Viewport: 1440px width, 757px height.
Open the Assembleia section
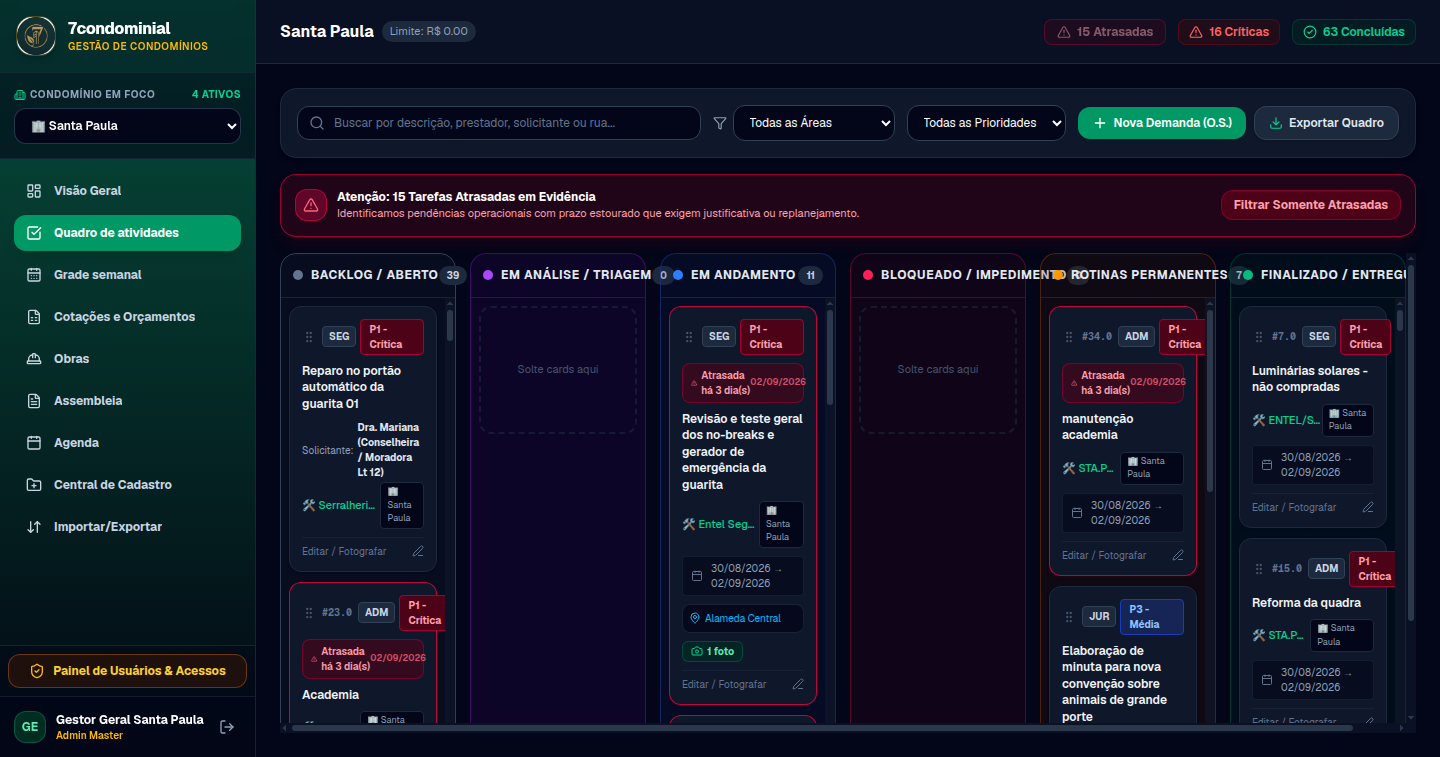[x=127, y=401]
